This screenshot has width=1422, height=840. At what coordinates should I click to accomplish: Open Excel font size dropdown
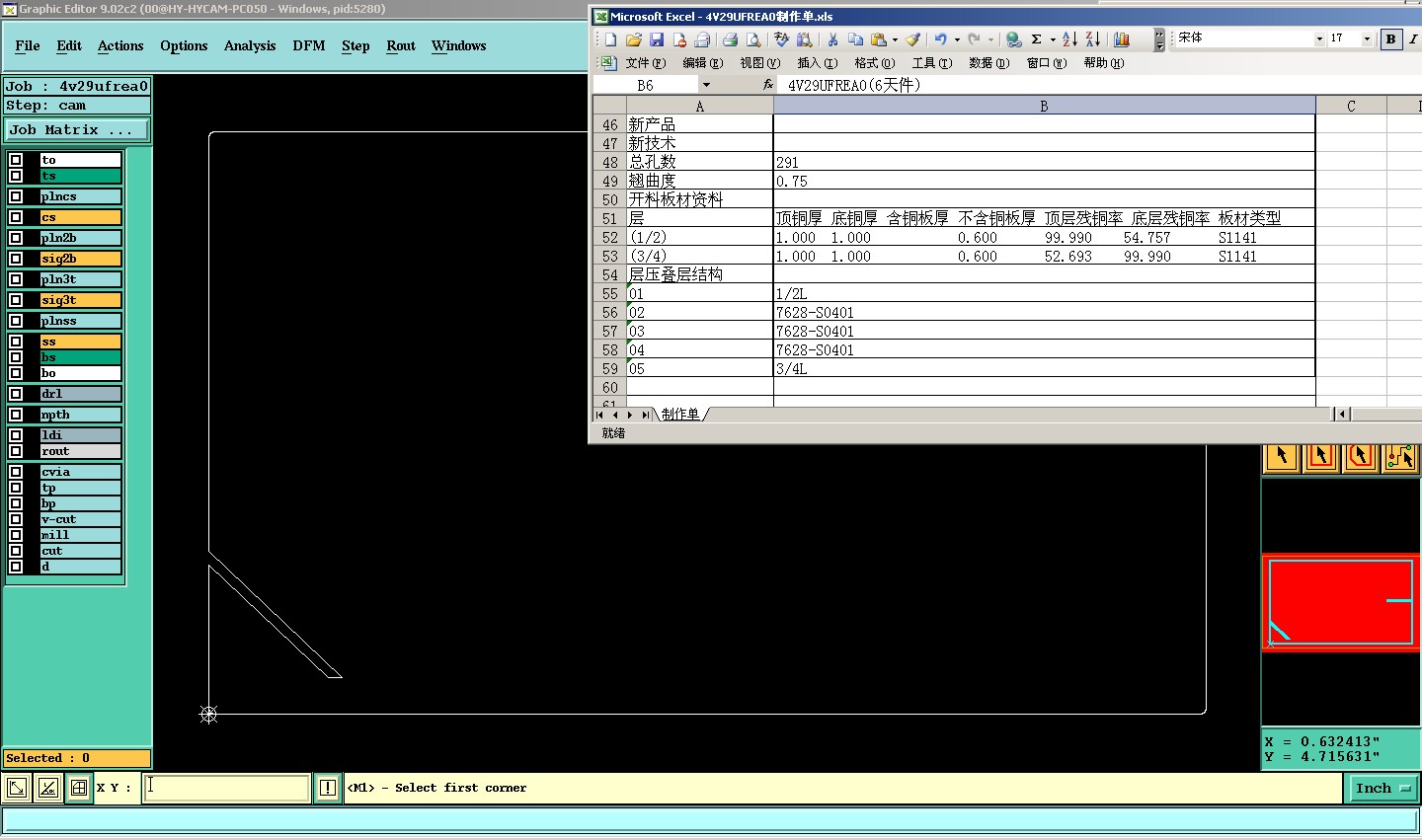1367,39
